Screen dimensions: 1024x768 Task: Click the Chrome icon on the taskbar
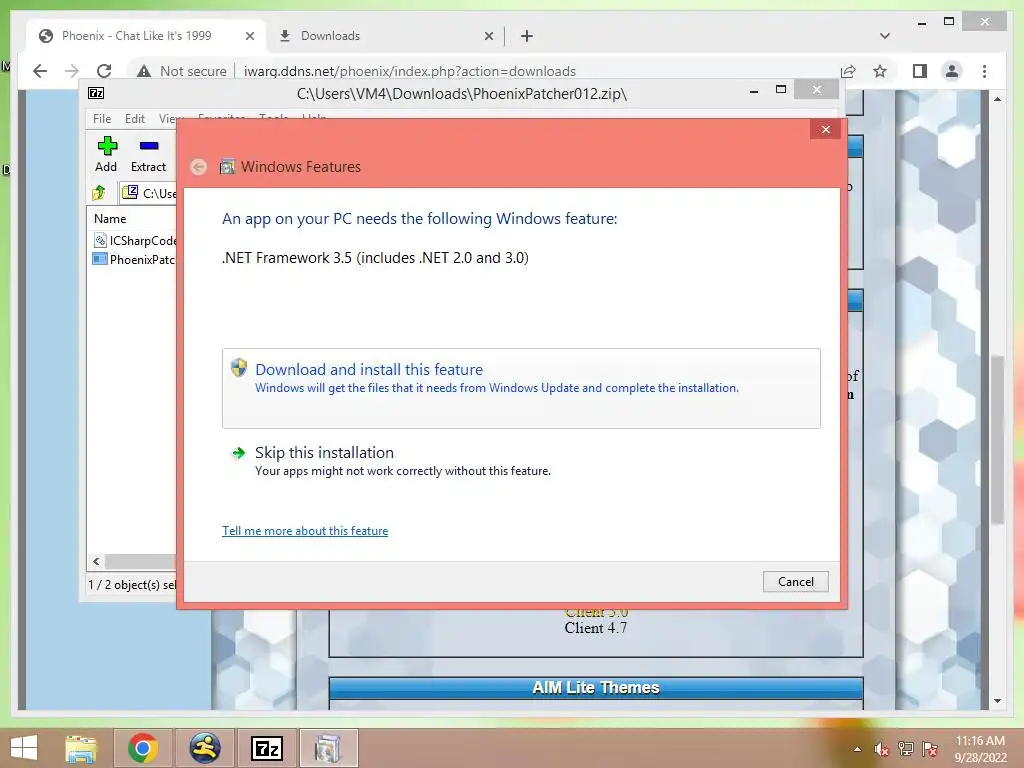coord(142,748)
